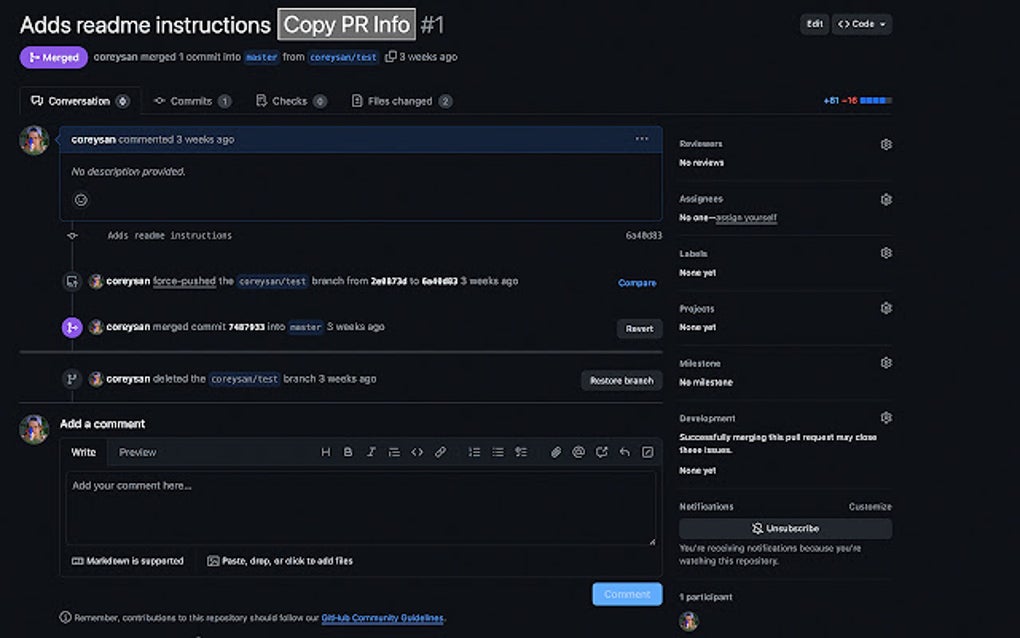This screenshot has width=1020, height=638.
Task: Add emoji reaction to coreysan's comment
Action: click(x=81, y=200)
